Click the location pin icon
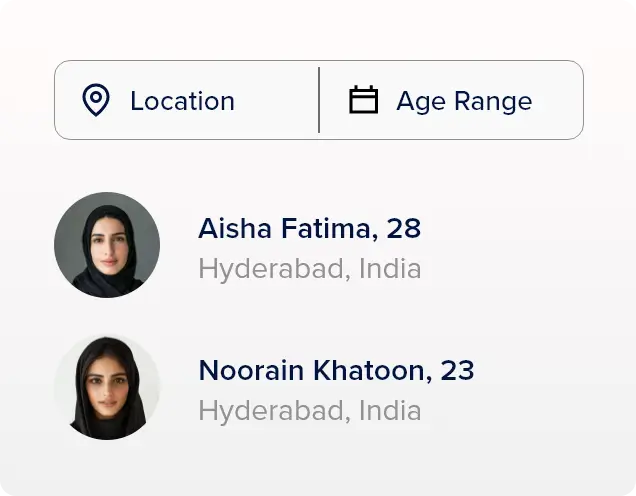 [x=95, y=100]
